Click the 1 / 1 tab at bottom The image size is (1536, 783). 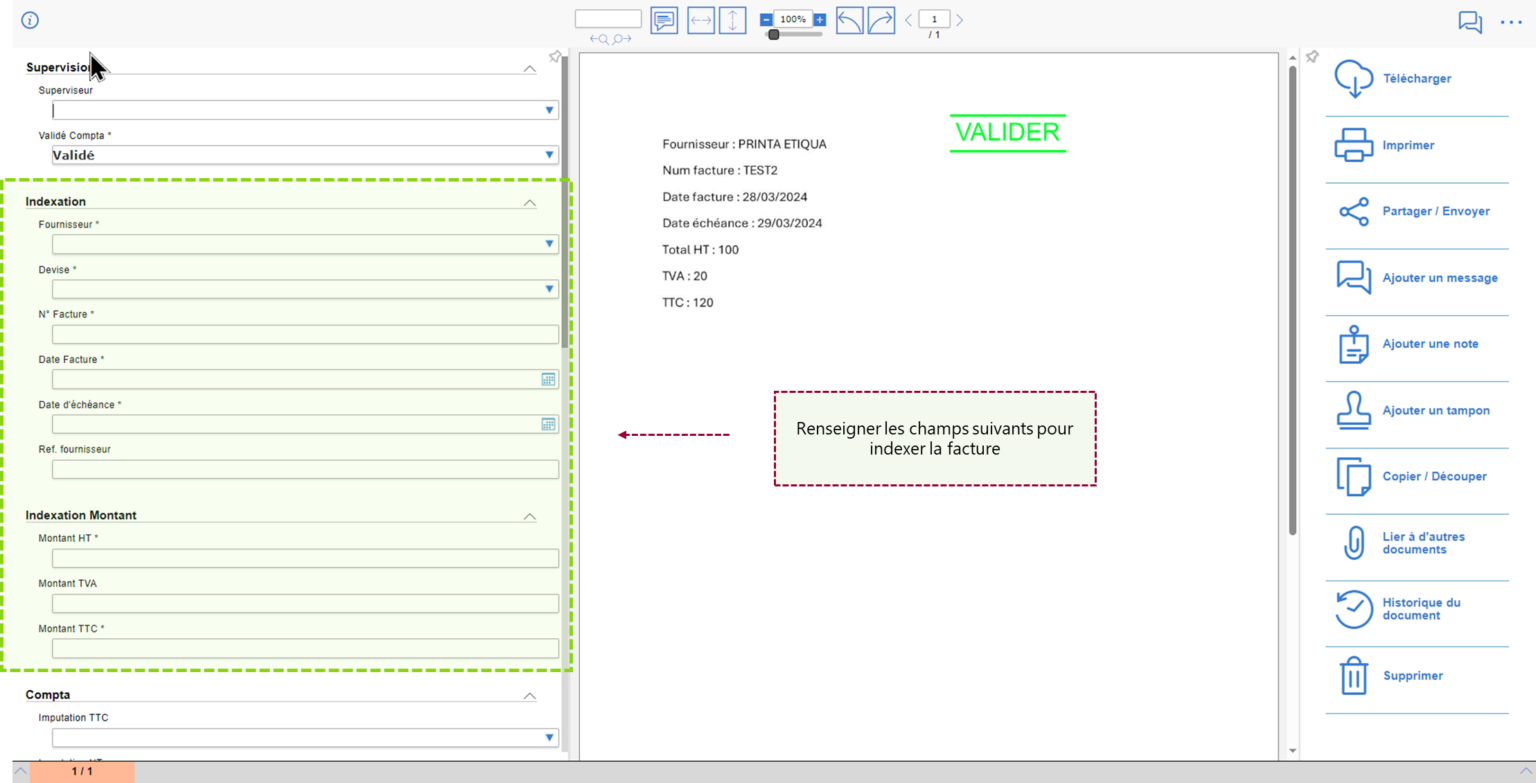click(x=82, y=772)
